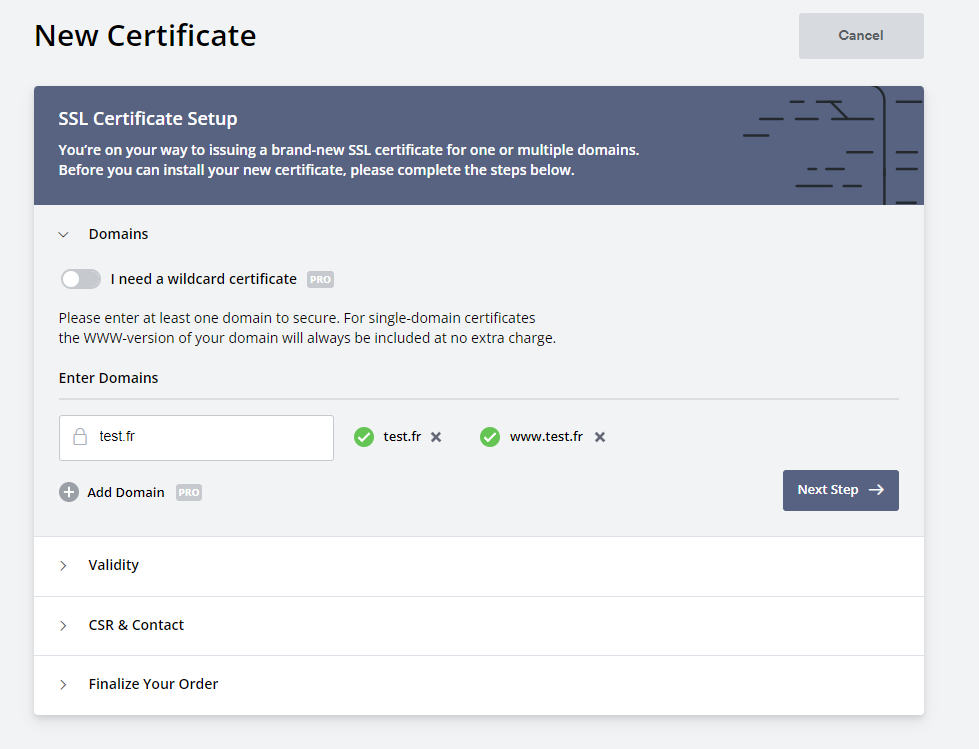Open the Finalize Your Order step
The height and width of the screenshot is (749, 979).
pos(153,684)
